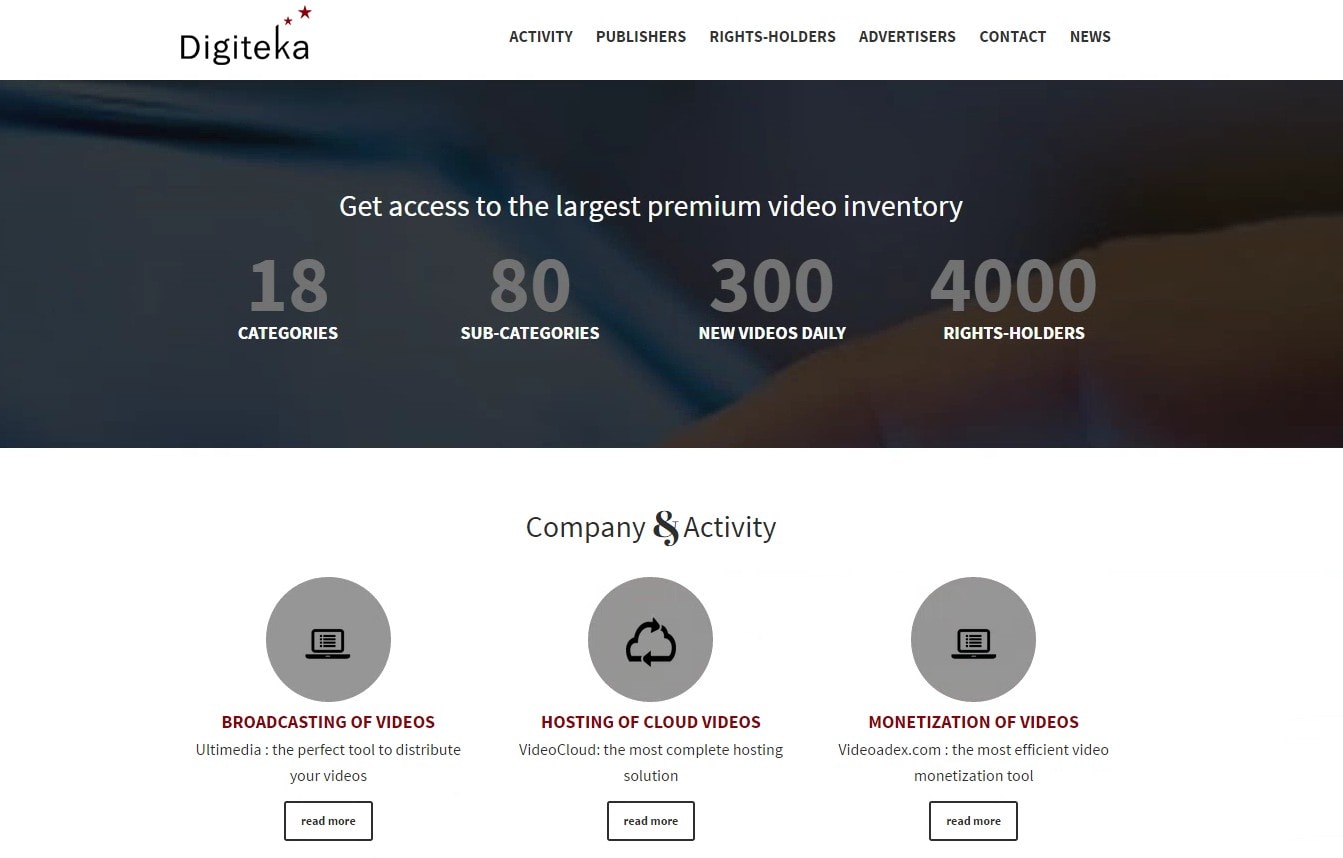Go to the Publishers page
1343x858 pixels.
[x=641, y=37]
